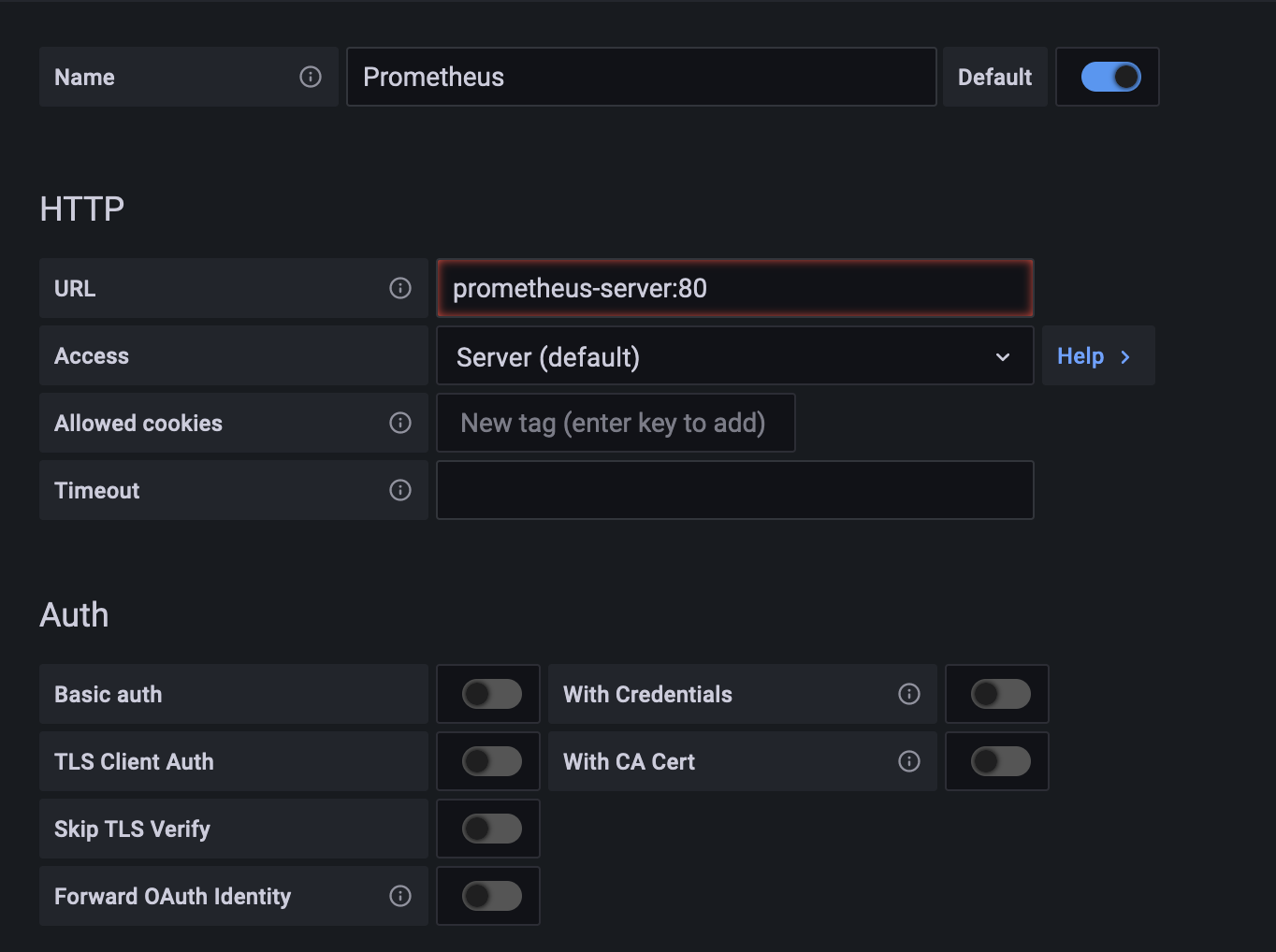
Task: Click the Default label
Action: click(994, 77)
